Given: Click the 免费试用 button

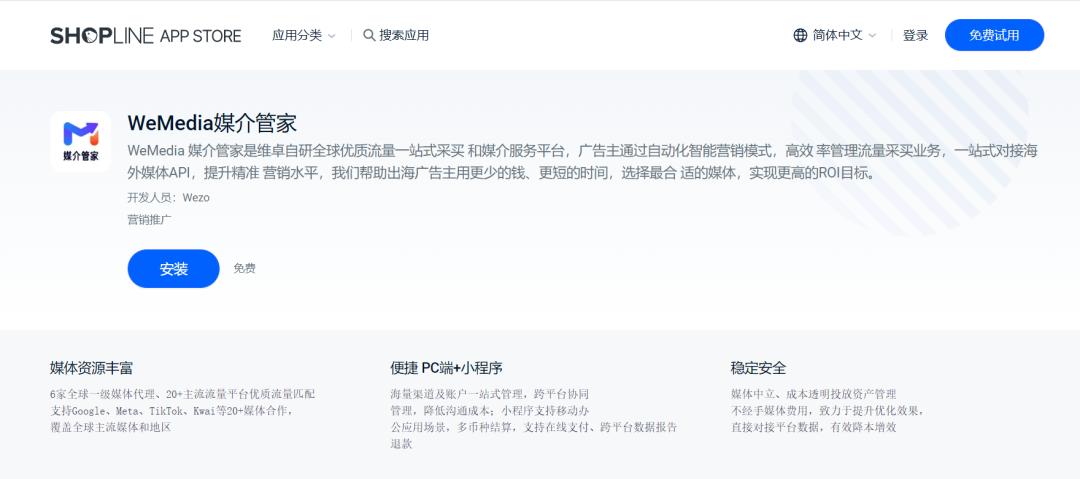Looking at the screenshot, I should (x=994, y=35).
